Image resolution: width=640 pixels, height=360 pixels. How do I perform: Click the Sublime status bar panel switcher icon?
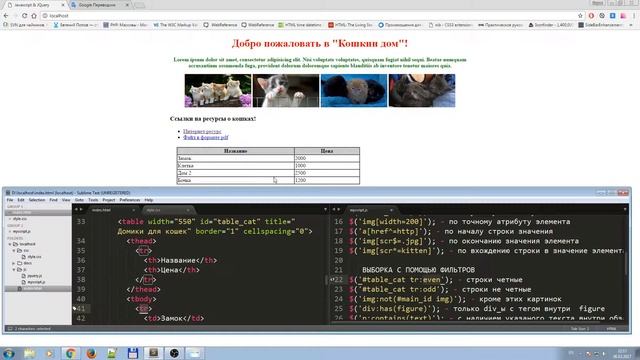10,329
